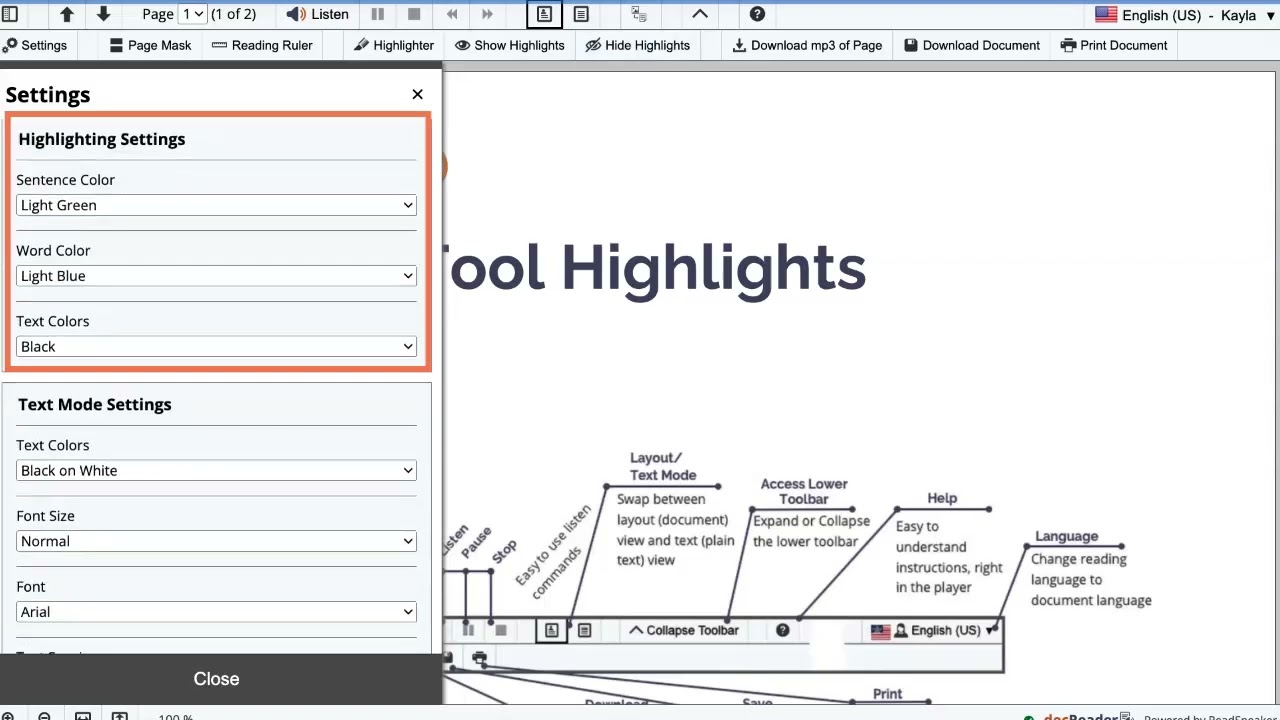Toggle the sidebar panel icon

pos(9,14)
